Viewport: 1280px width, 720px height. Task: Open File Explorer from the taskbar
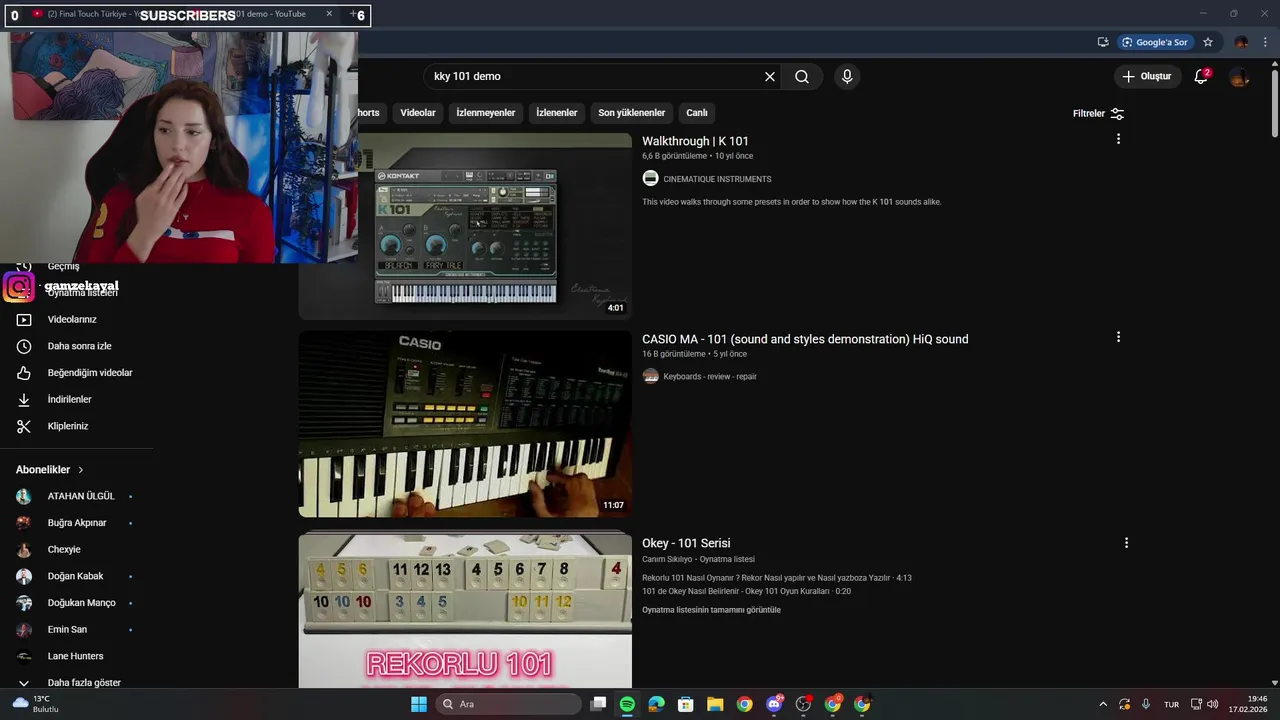(715, 704)
